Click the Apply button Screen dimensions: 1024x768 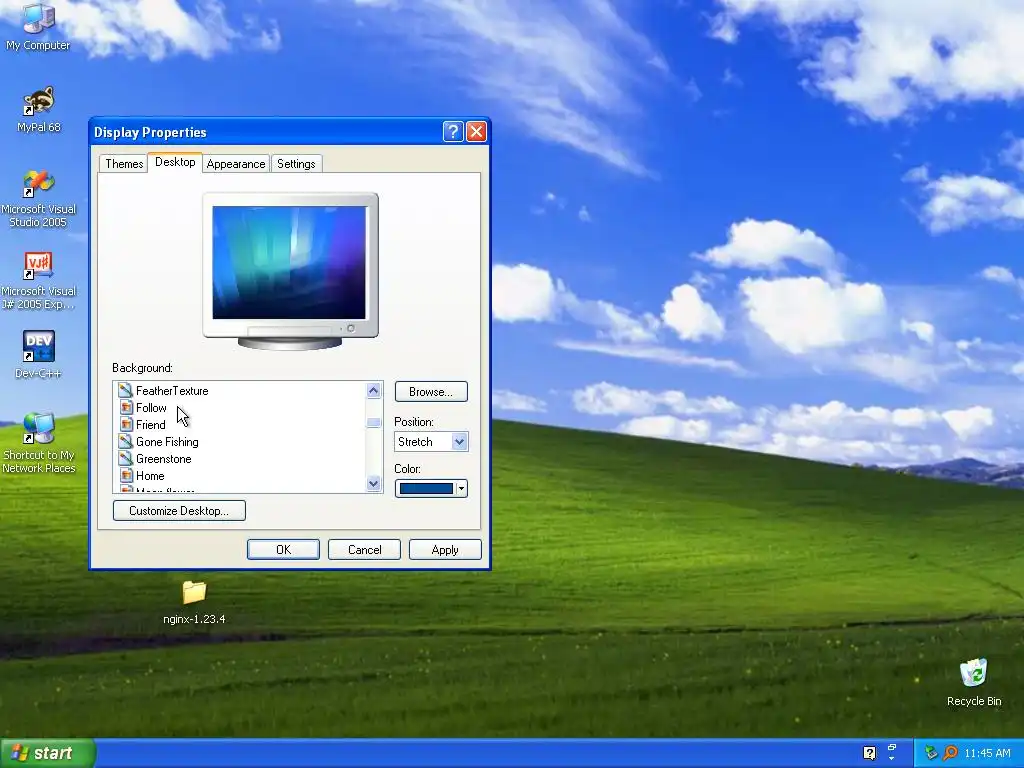445,549
